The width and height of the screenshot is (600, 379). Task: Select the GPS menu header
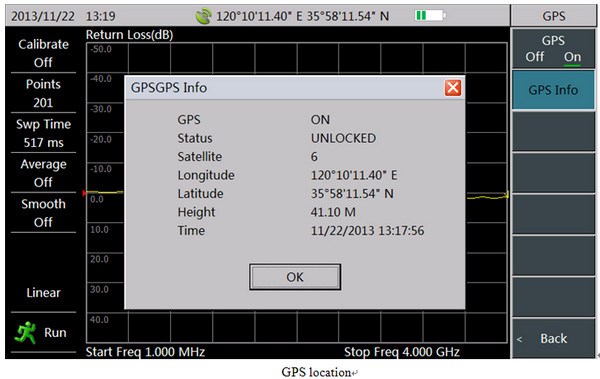553,16
